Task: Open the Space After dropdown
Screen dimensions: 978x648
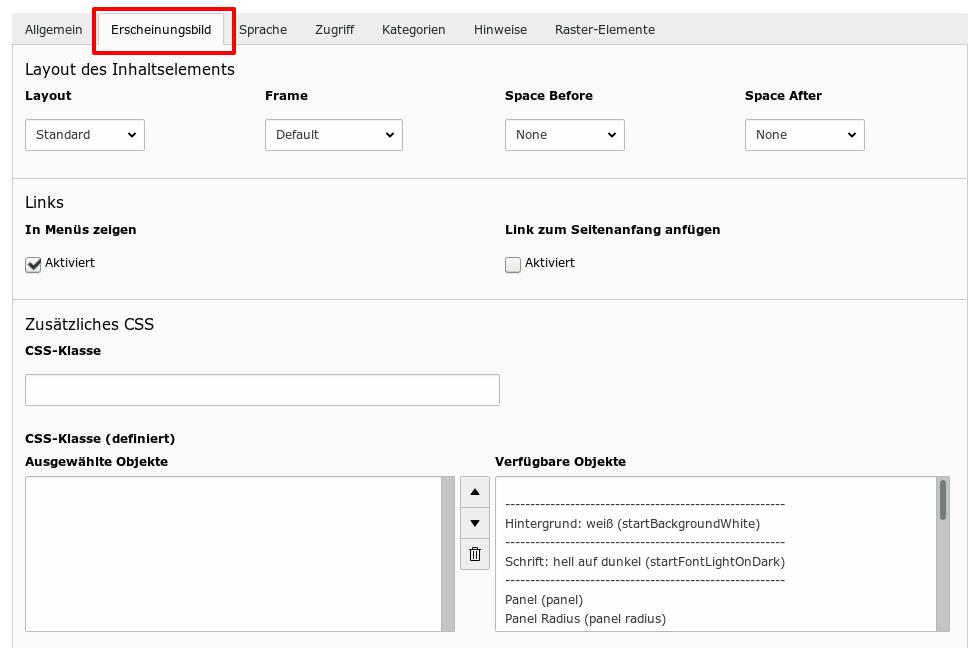Action: click(805, 135)
